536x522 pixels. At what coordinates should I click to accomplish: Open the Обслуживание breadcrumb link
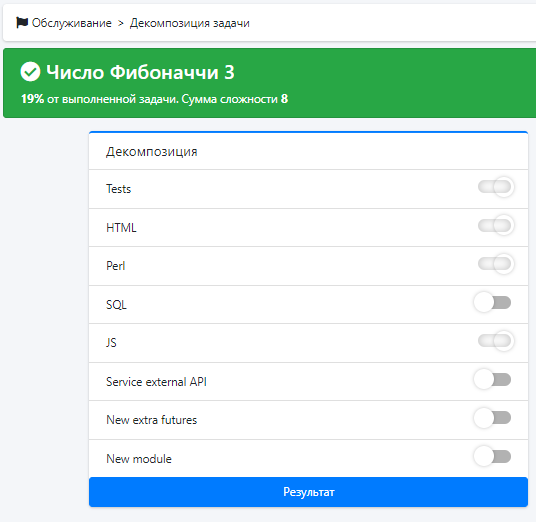pos(71,23)
